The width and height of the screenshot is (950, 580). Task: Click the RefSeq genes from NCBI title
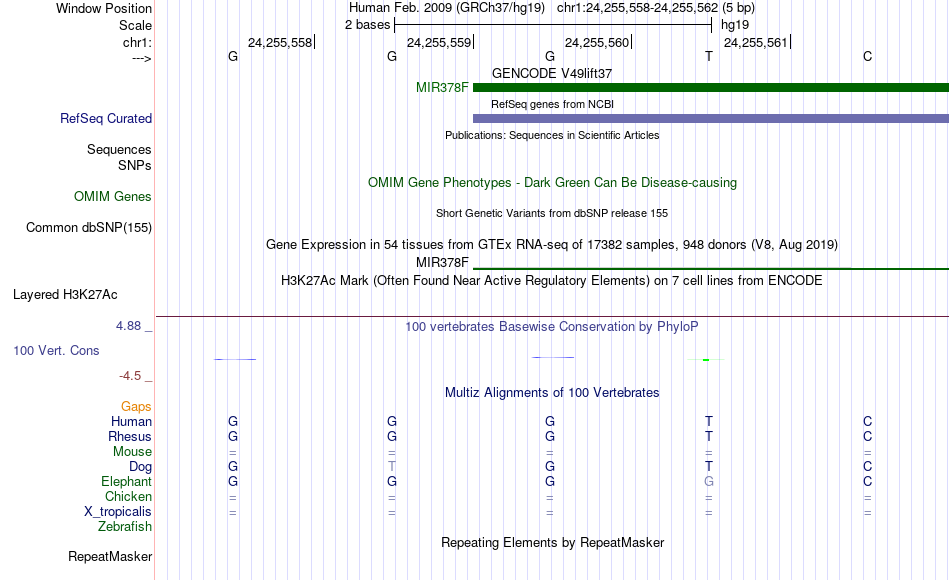click(x=553, y=104)
